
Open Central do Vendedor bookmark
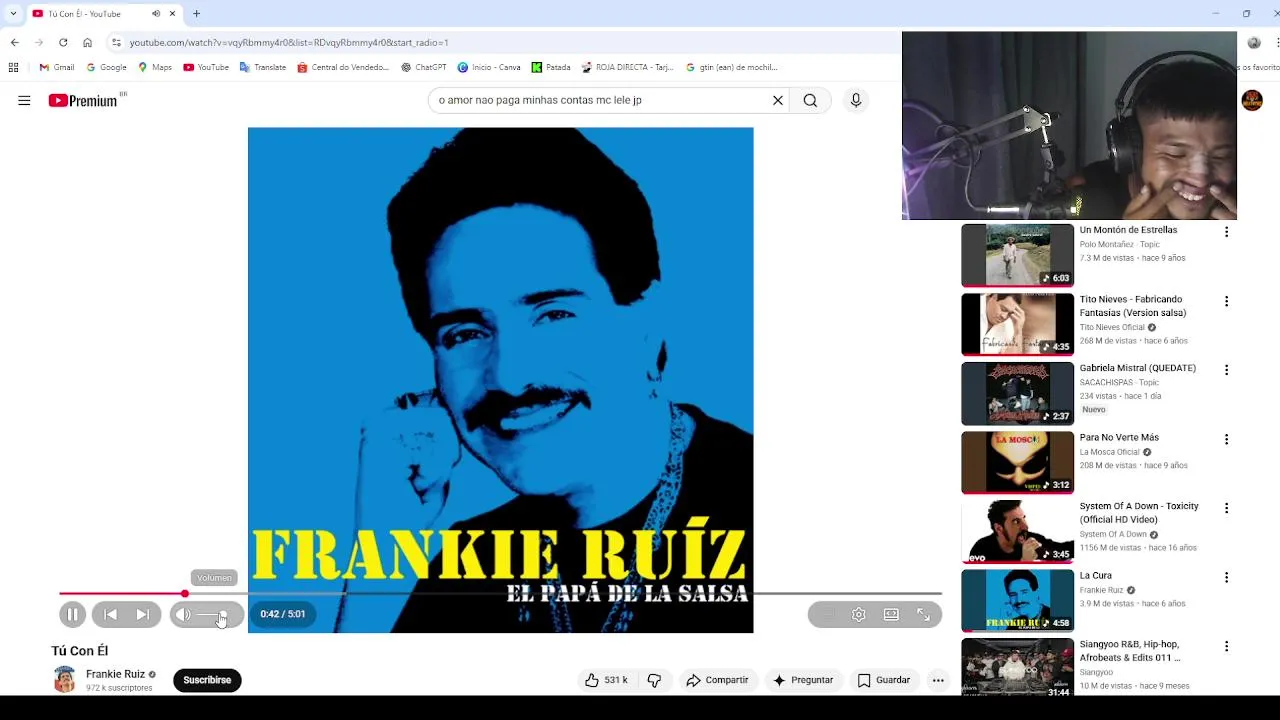click(x=343, y=67)
